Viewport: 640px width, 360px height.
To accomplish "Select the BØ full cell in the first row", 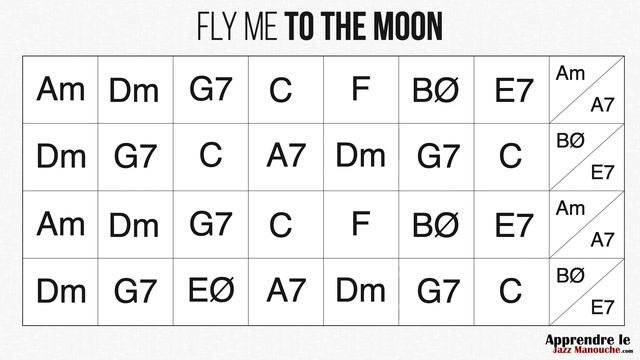I will pos(436,90).
